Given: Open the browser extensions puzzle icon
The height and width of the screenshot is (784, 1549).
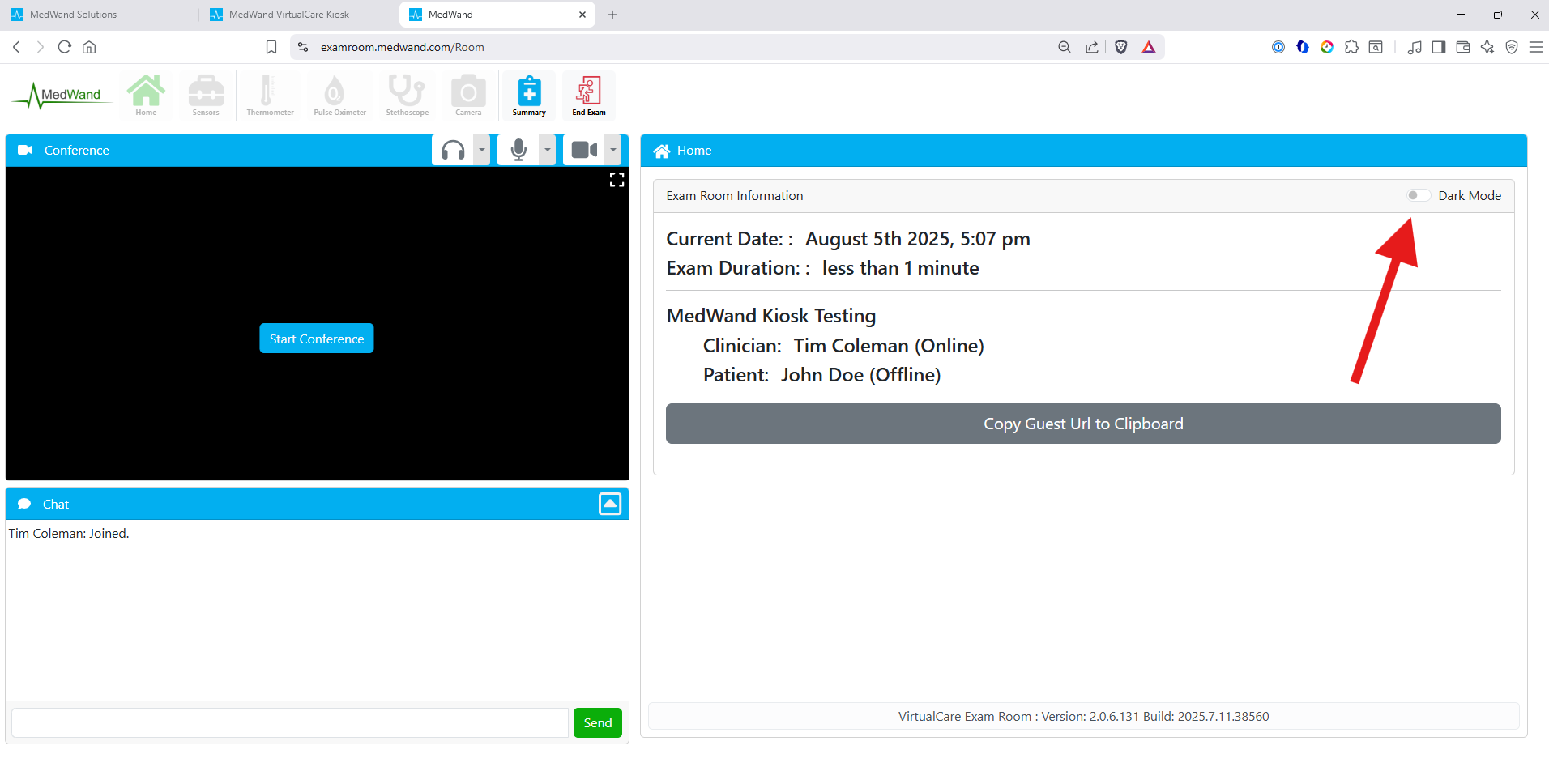Looking at the screenshot, I should click(x=1351, y=47).
